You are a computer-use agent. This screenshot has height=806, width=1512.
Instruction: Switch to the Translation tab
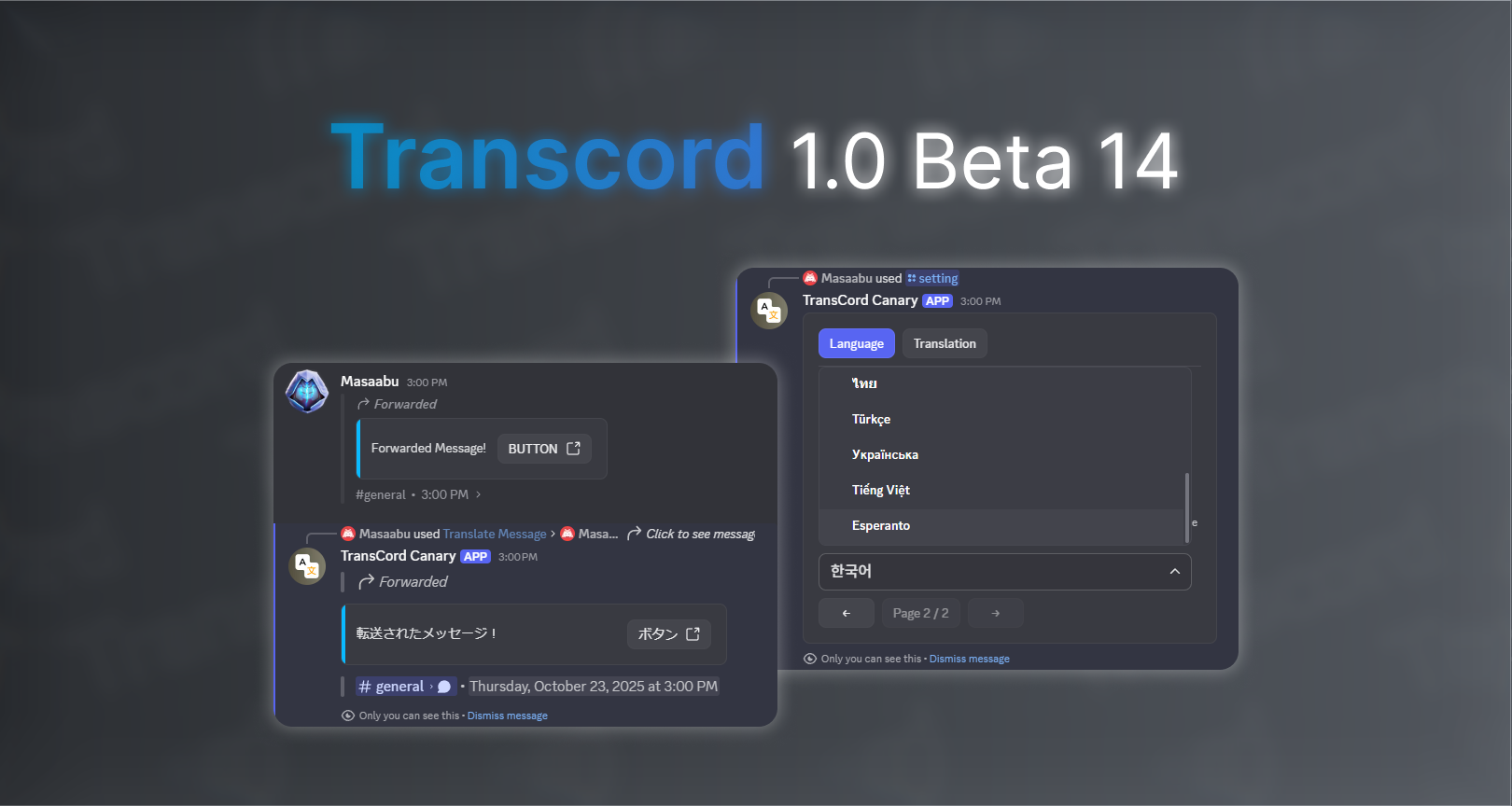(945, 343)
